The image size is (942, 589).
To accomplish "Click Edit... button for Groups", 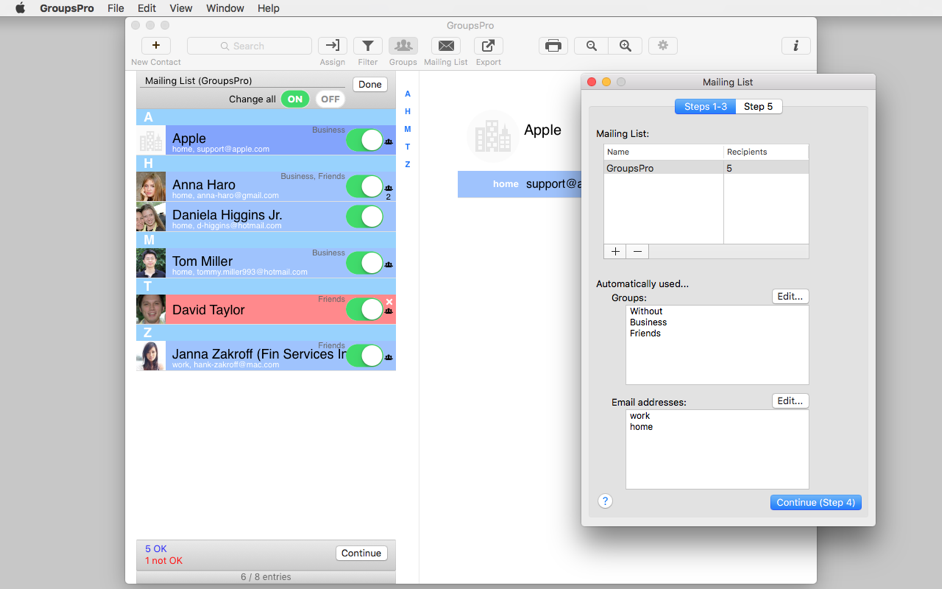I will pos(790,296).
